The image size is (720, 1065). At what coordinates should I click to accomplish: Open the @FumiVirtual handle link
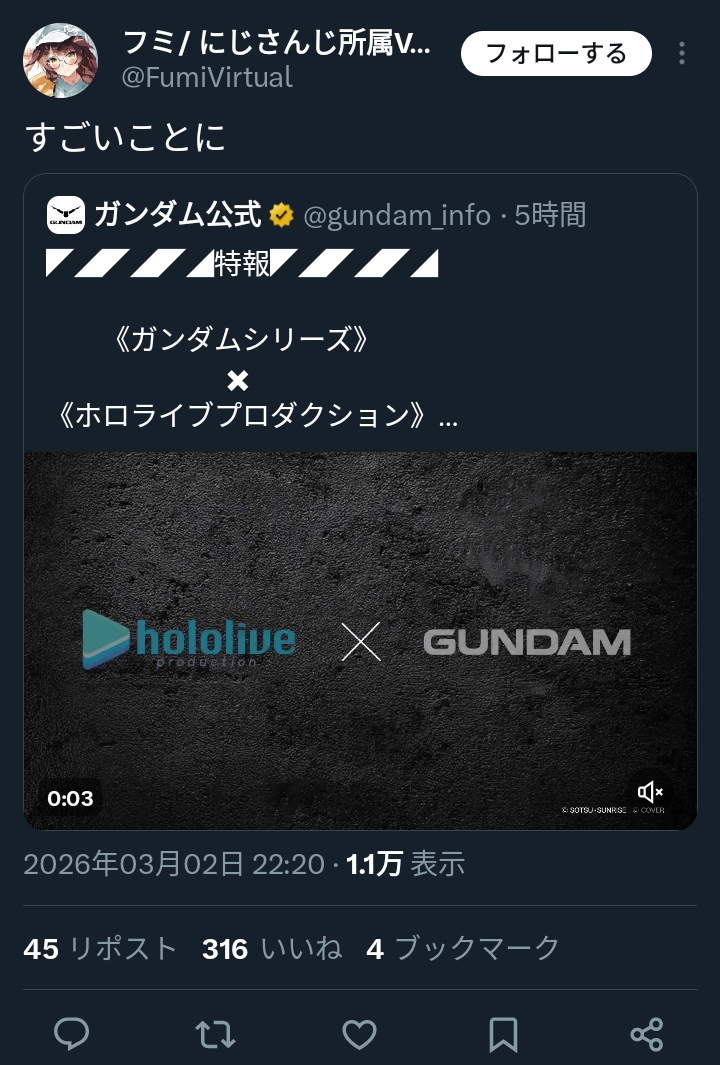click(207, 77)
